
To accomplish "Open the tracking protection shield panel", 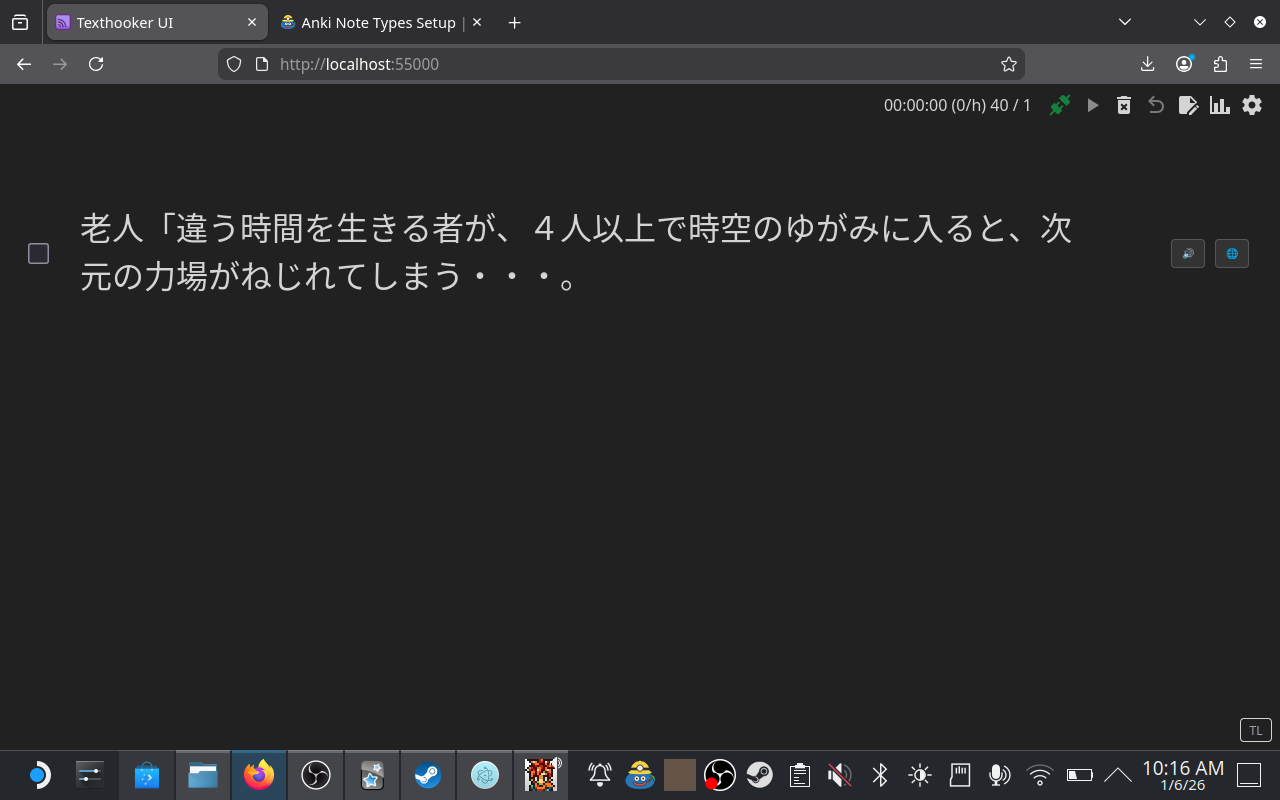I will click(233, 64).
